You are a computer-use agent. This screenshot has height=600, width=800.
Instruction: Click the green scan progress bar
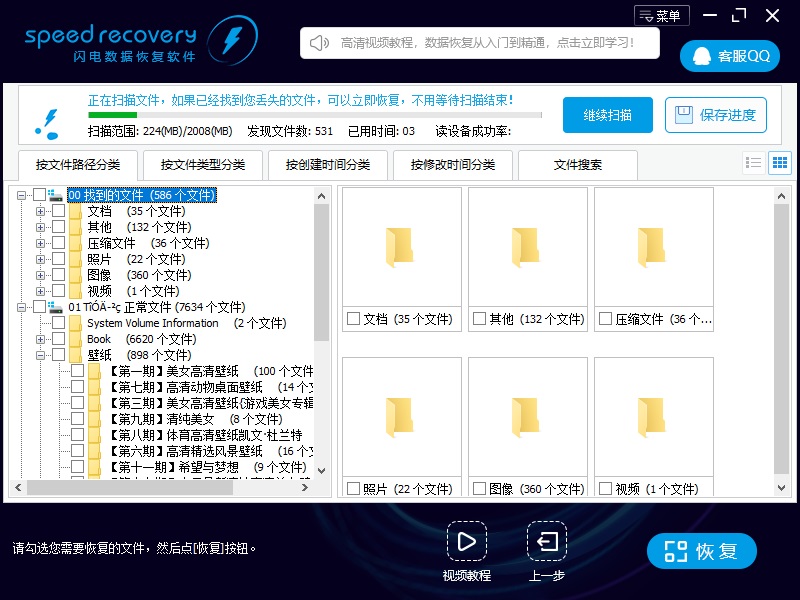pos(112,115)
